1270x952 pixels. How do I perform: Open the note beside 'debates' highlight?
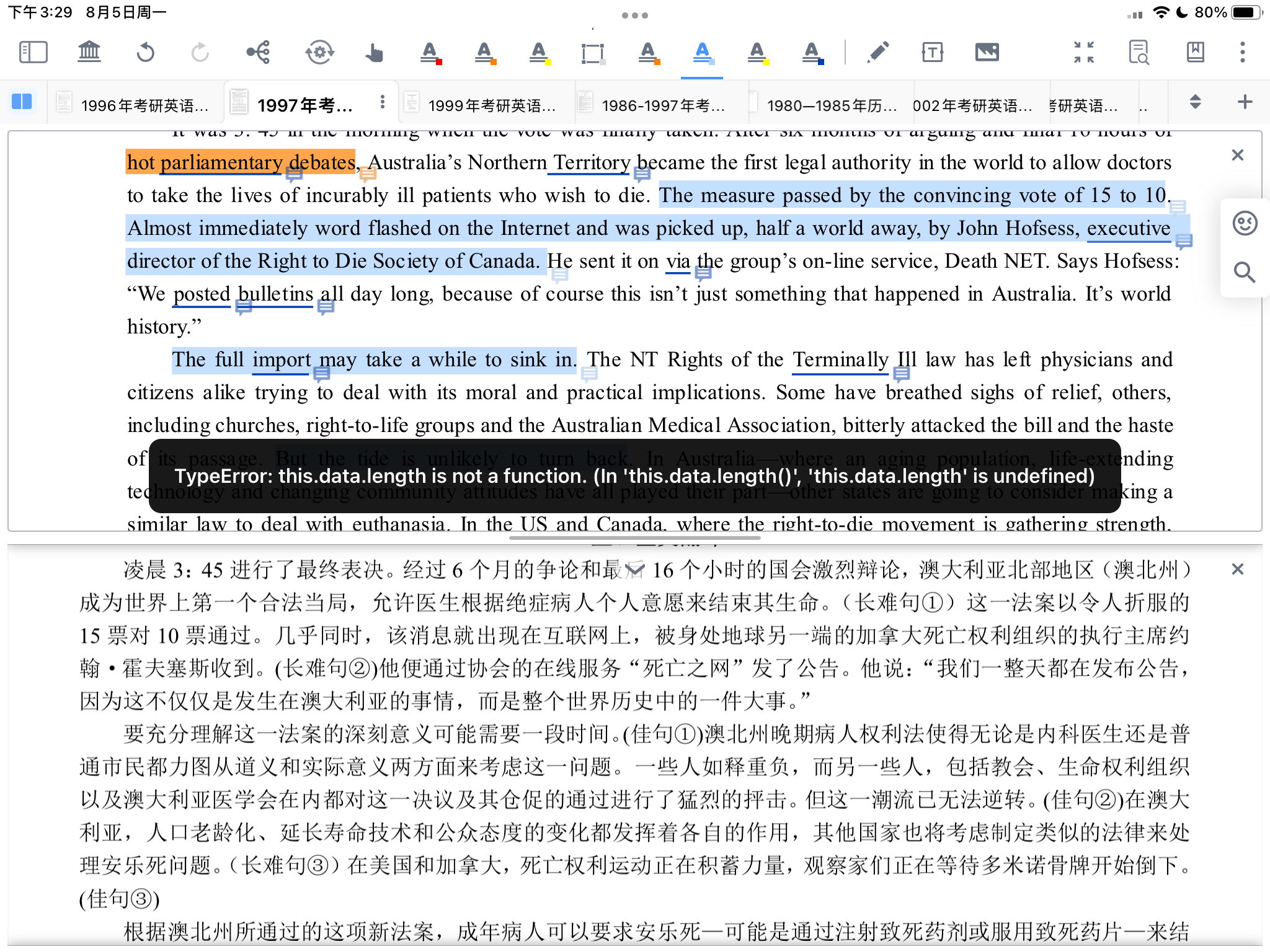tap(294, 175)
